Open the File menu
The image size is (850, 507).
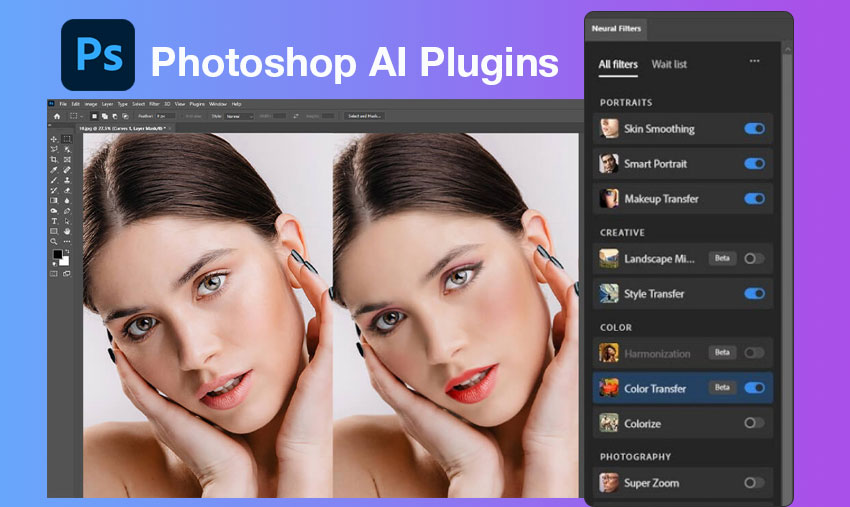[x=63, y=104]
